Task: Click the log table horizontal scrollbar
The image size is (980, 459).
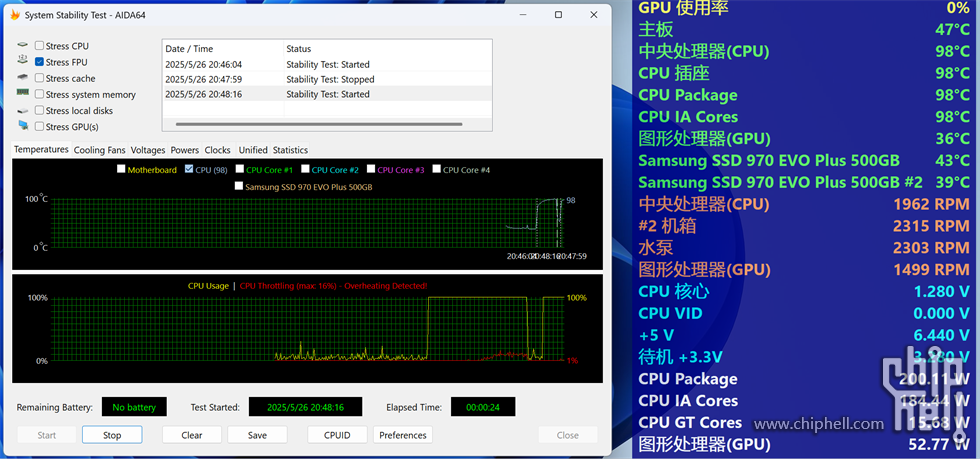Action: [319, 124]
